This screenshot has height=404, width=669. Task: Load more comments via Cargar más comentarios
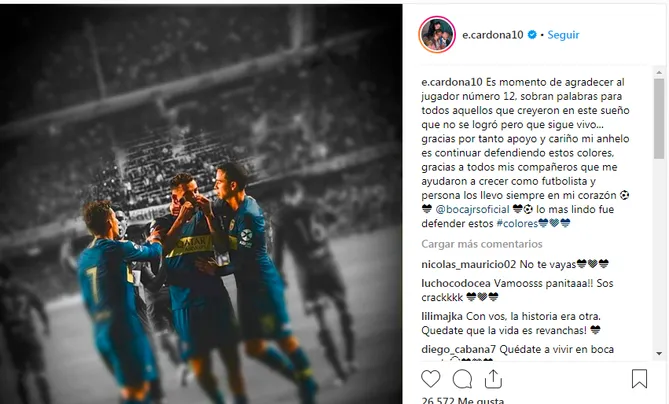(482, 244)
